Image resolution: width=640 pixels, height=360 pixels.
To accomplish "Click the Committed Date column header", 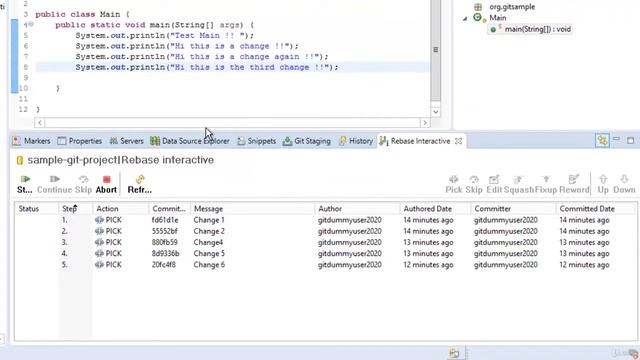I will [x=596, y=209].
